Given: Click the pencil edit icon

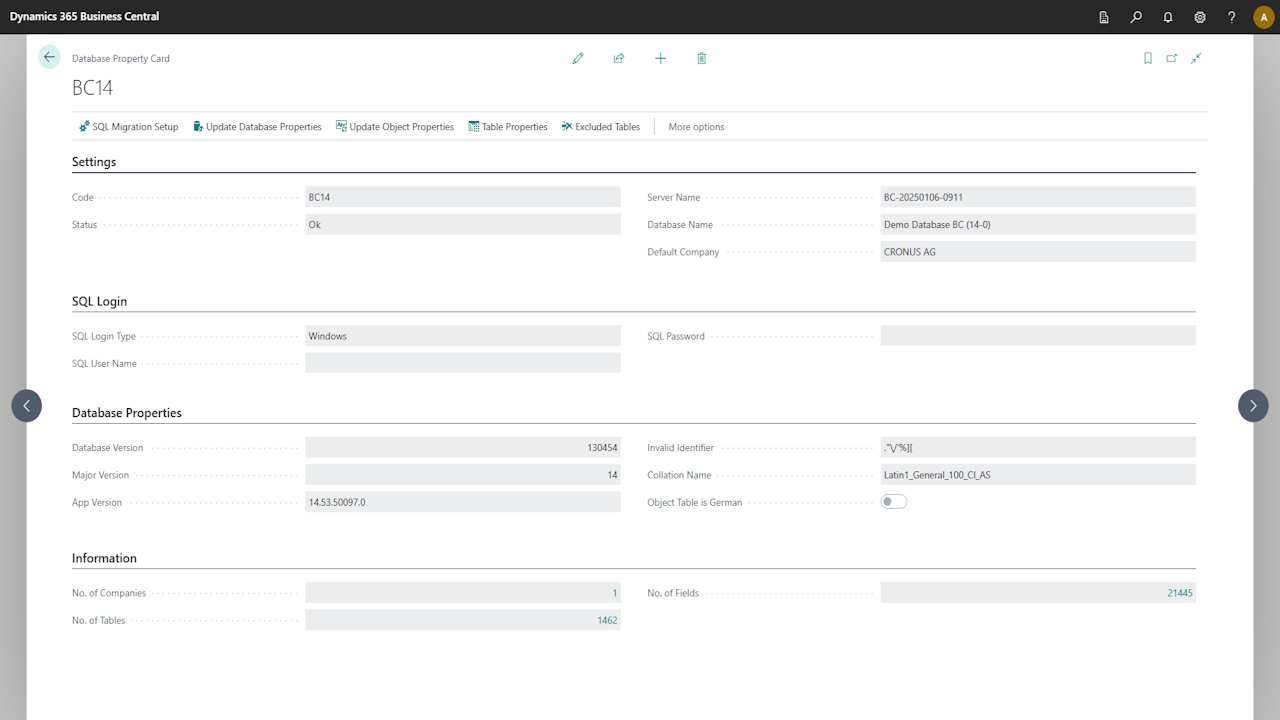Looking at the screenshot, I should [578, 58].
